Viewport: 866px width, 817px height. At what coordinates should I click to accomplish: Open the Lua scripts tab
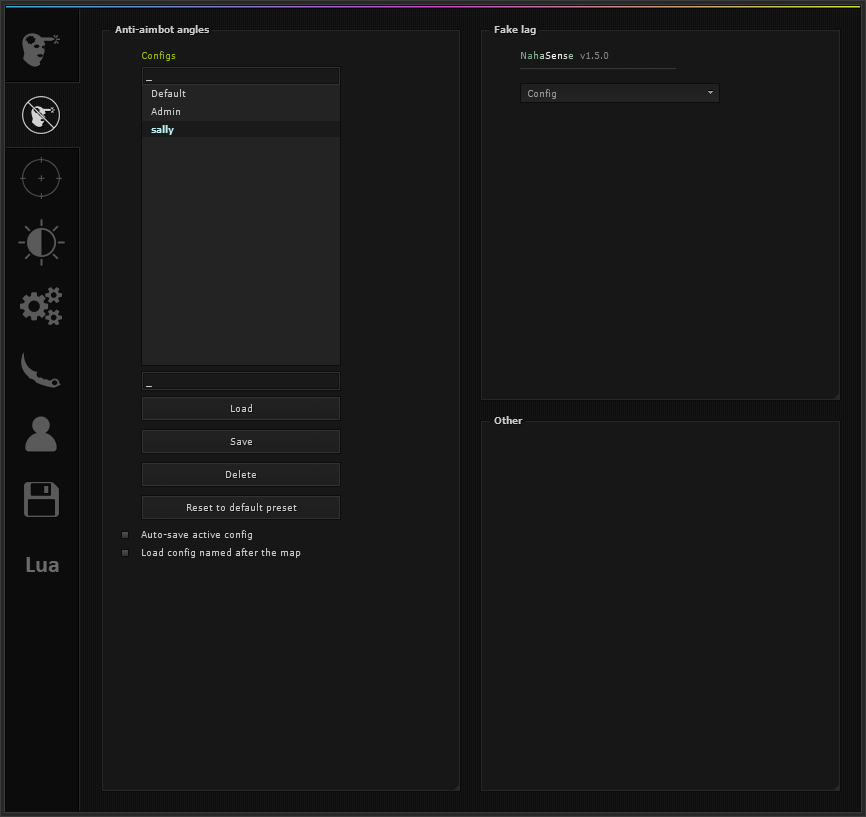coord(42,565)
